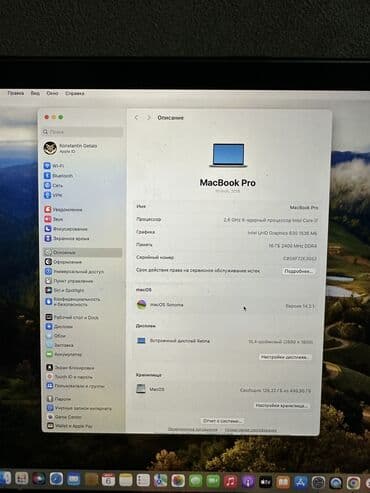Open Calendar in the Dock

[x=108, y=480]
